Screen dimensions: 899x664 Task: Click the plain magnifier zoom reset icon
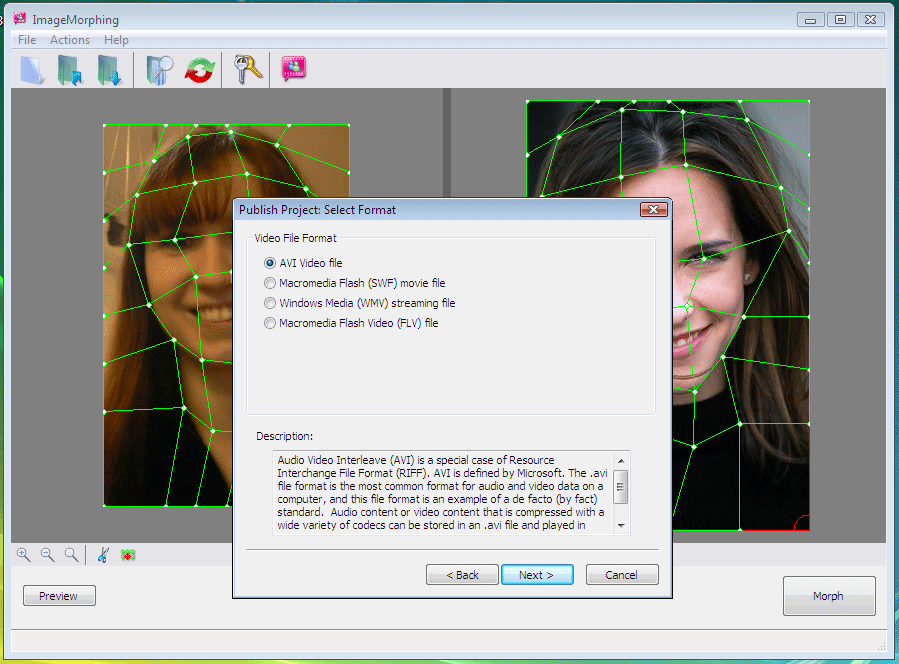coord(71,554)
